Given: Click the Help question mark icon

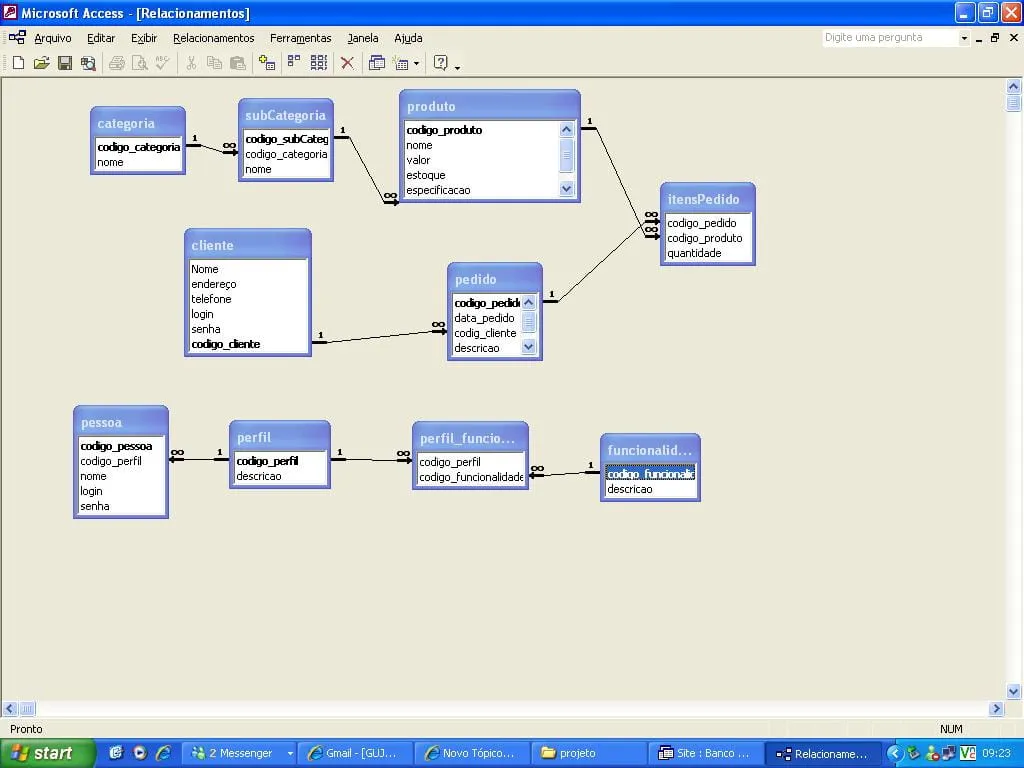Looking at the screenshot, I should click(x=440, y=63).
